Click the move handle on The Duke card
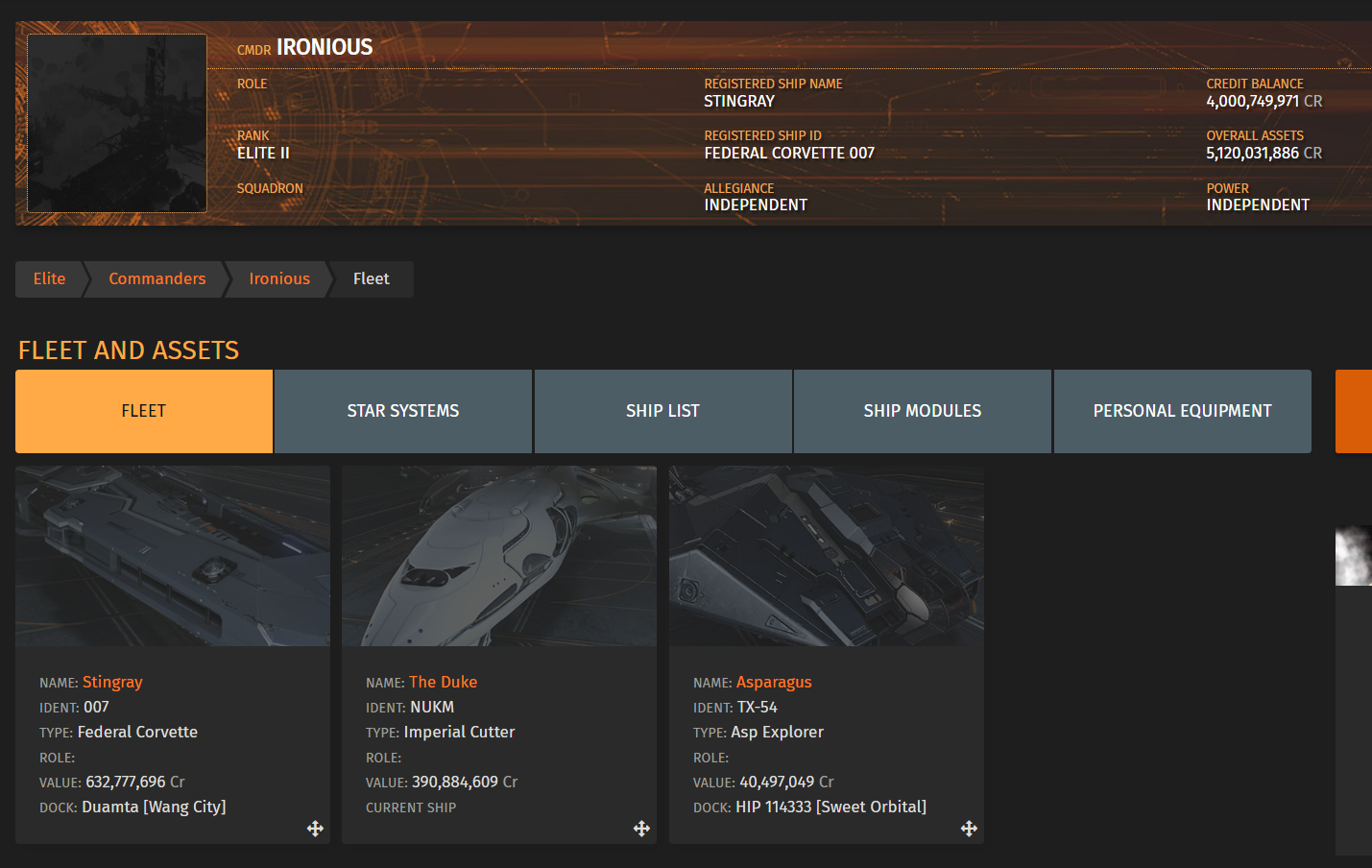This screenshot has width=1372, height=868. [641, 829]
